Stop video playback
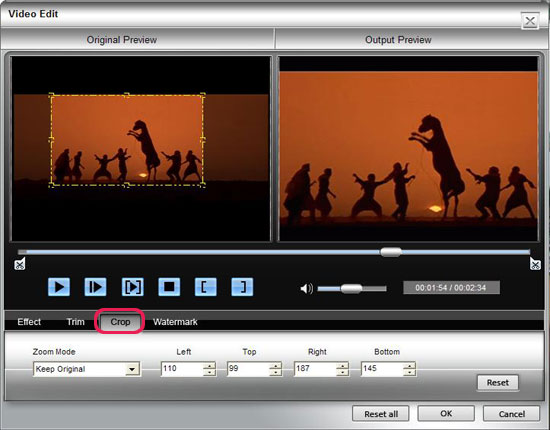 (x=169, y=287)
